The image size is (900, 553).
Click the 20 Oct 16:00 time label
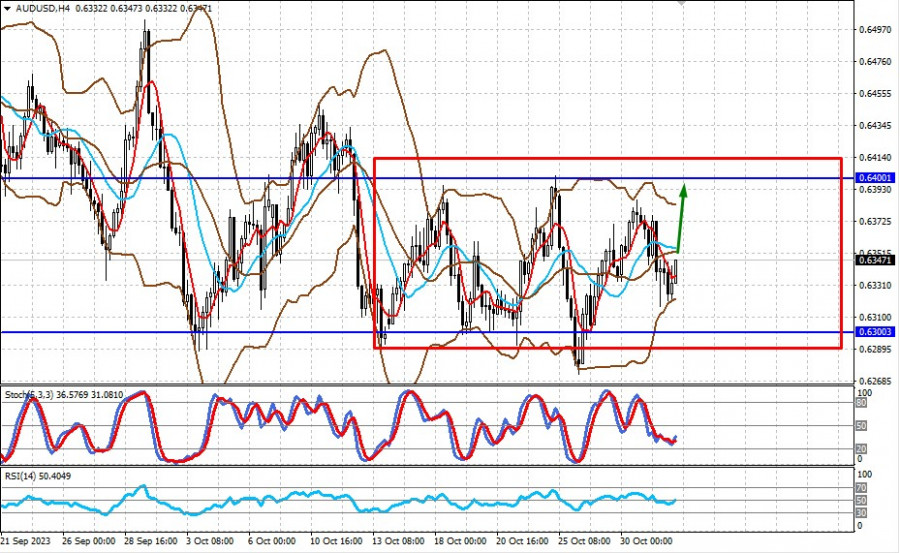522,542
